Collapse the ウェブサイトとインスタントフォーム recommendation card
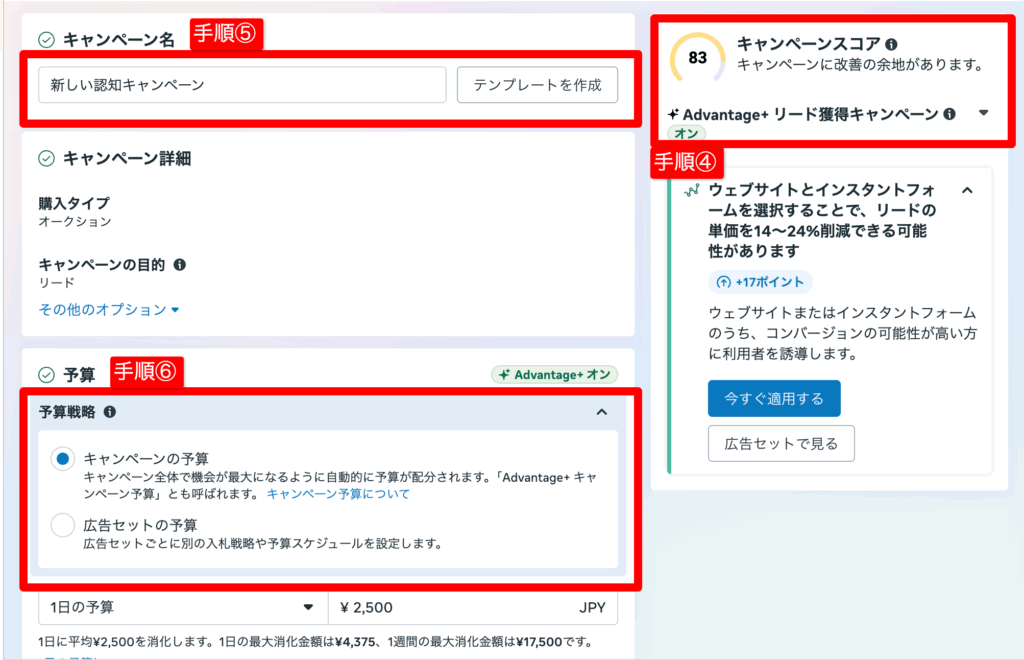 click(967, 189)
